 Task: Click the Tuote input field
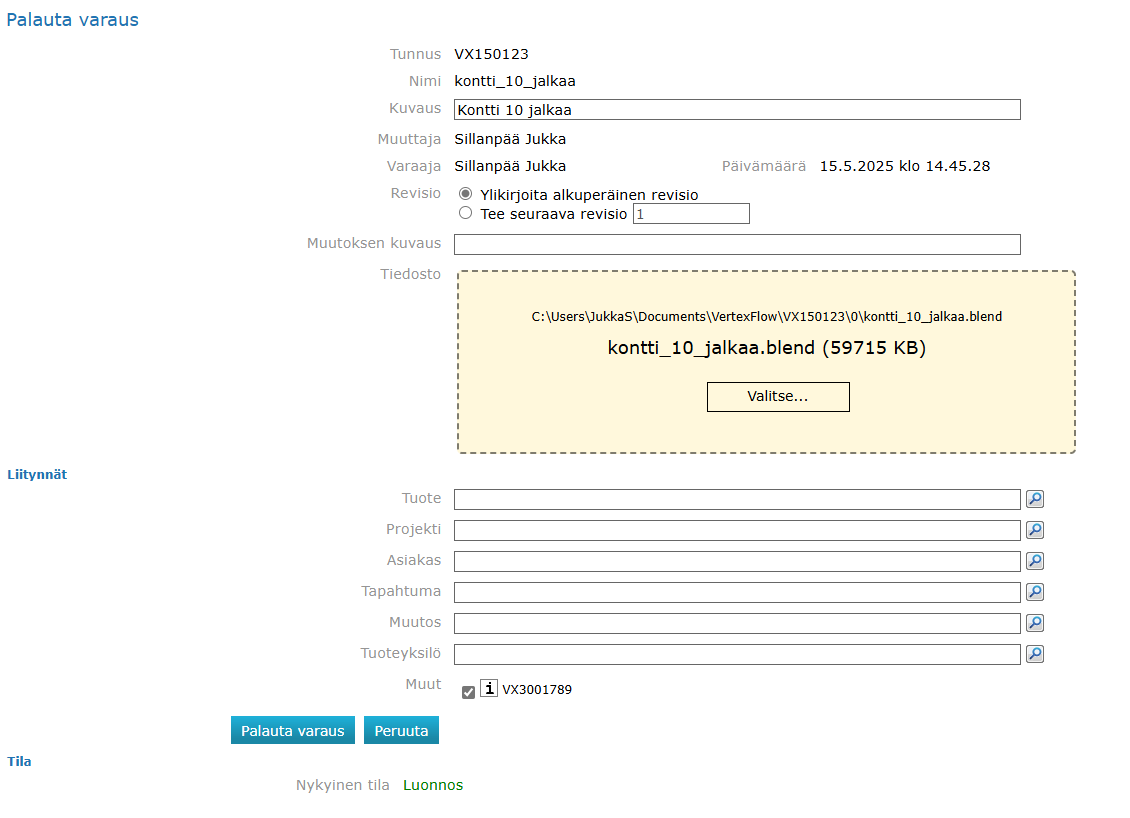(737, 499)
